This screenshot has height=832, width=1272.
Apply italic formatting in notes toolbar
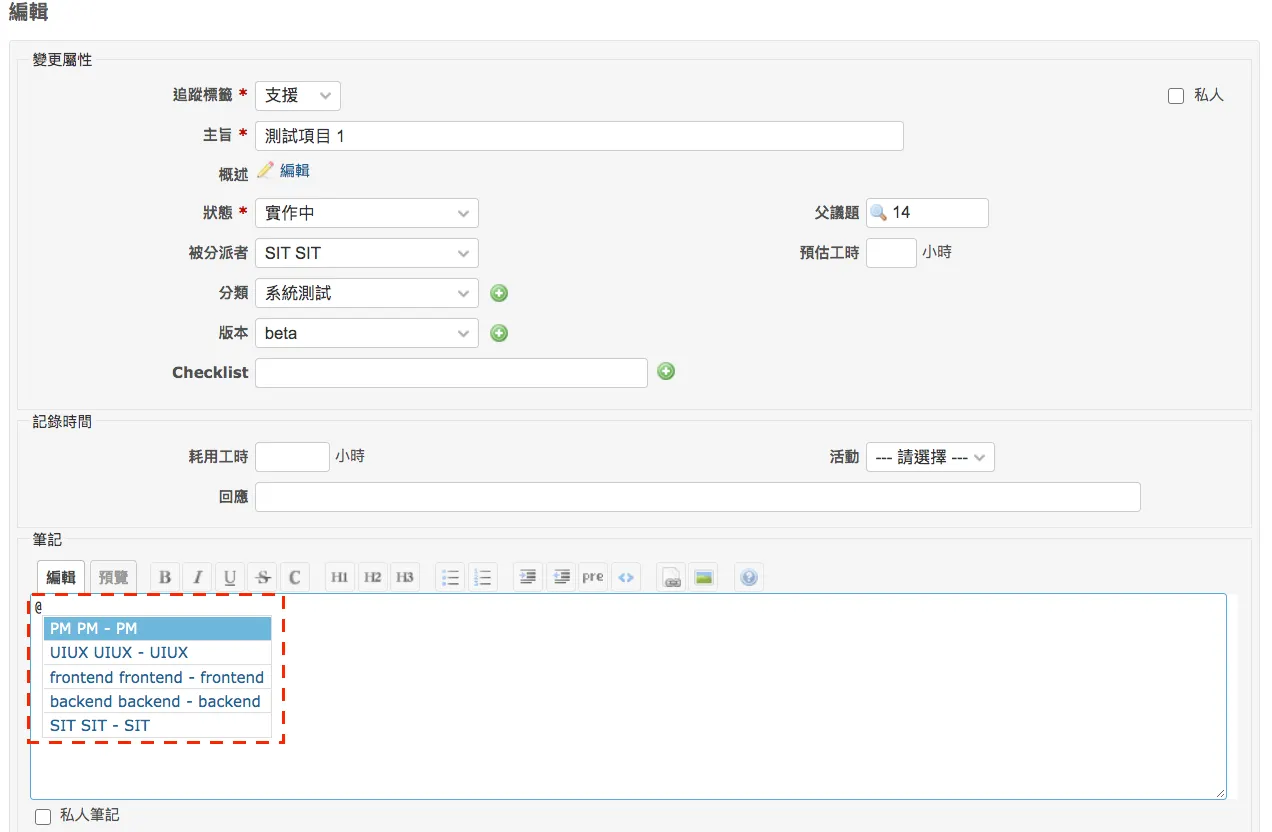click(197, 577)
